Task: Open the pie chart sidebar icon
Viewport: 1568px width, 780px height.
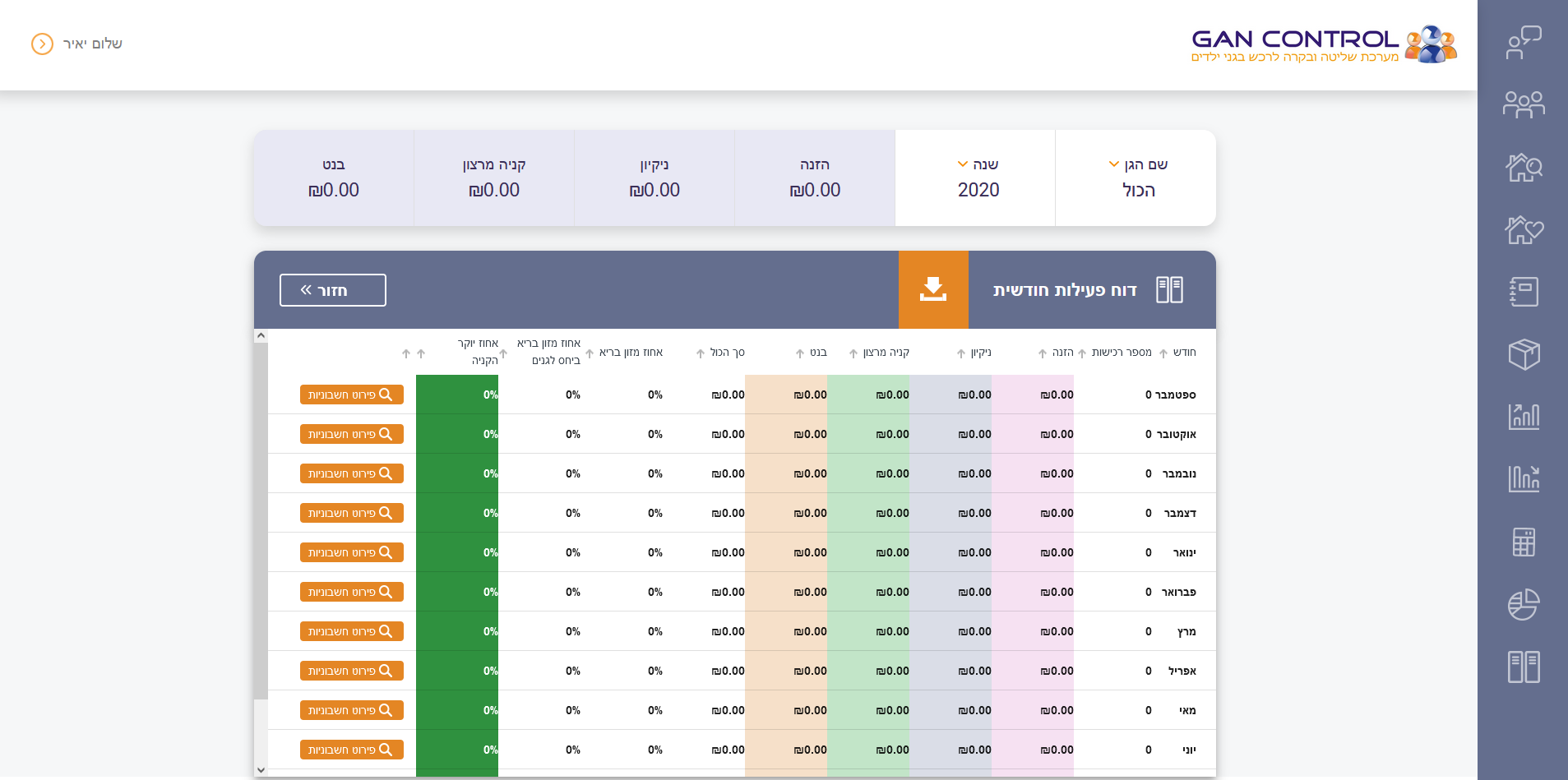Action: pos(1524,604)
